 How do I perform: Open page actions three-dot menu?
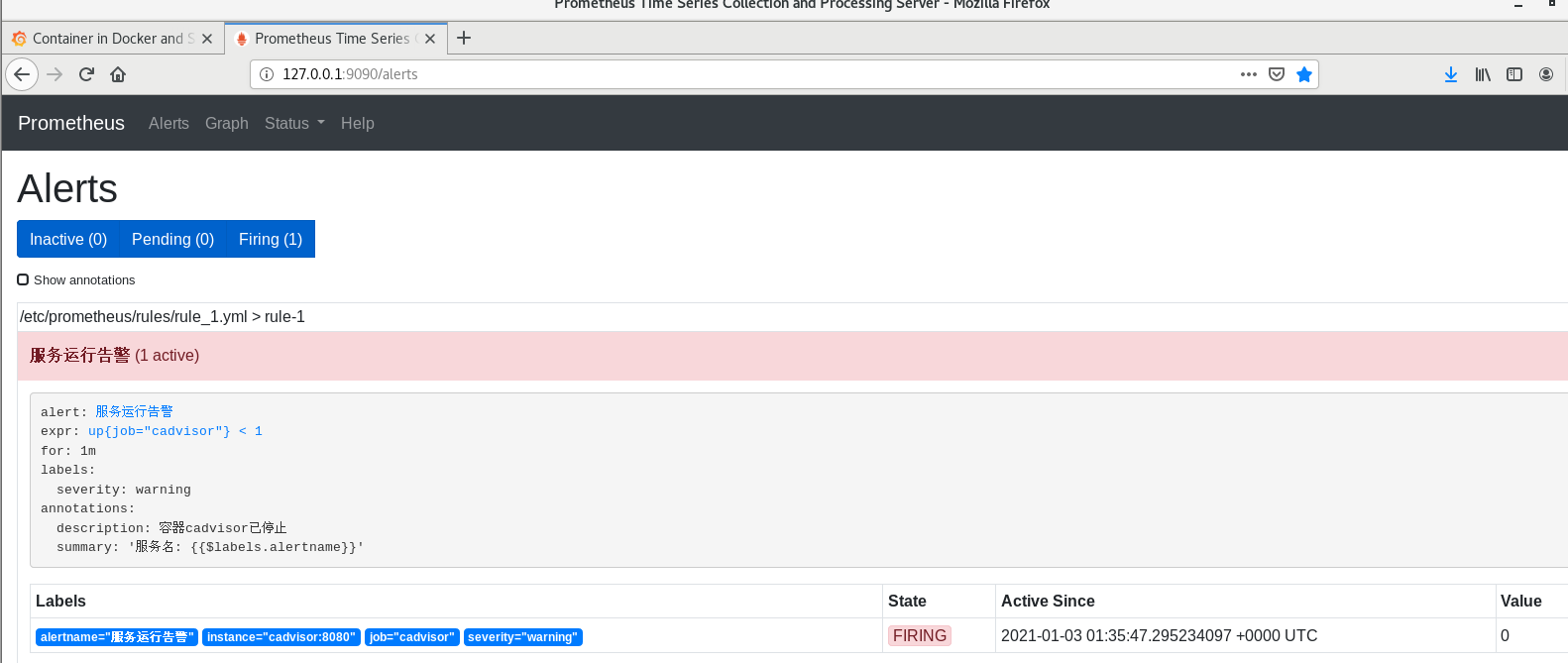1249,74
